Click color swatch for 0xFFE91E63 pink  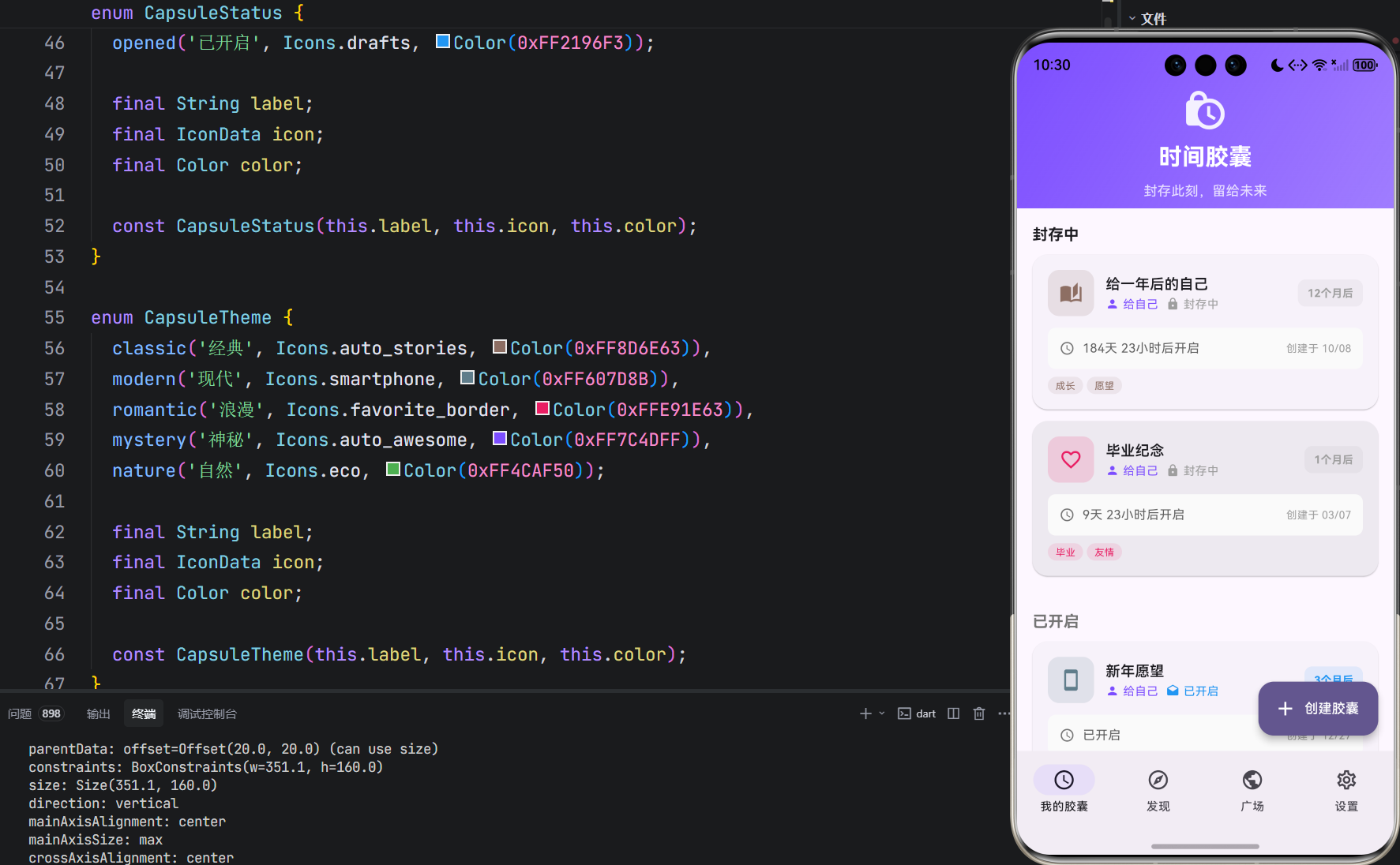tap(542, 408)
